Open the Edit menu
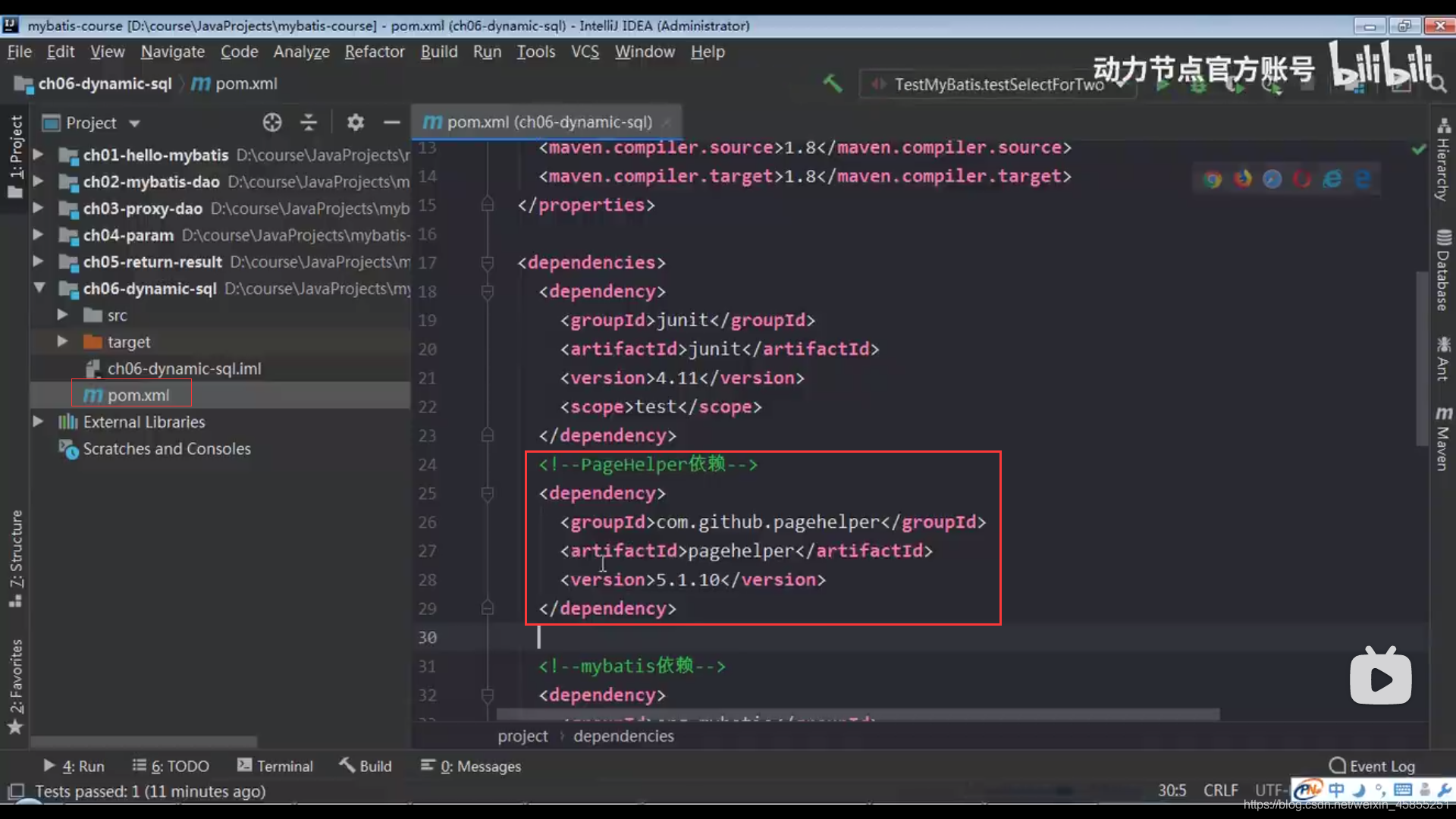This screenshot has height=819, width=1456. pos(61,52)
